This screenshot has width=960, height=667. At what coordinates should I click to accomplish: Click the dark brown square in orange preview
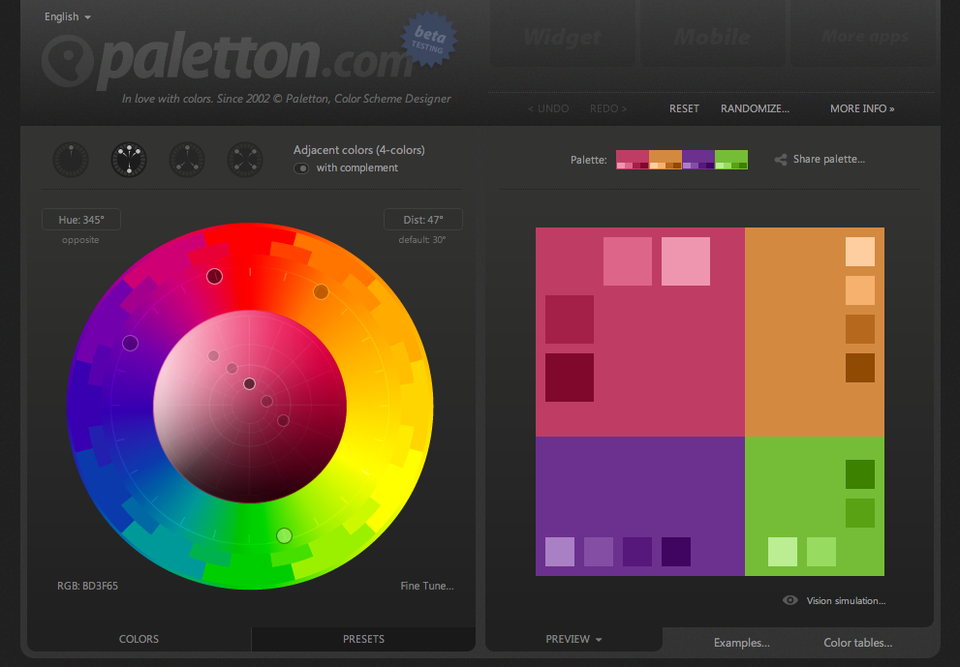[860, 367]
